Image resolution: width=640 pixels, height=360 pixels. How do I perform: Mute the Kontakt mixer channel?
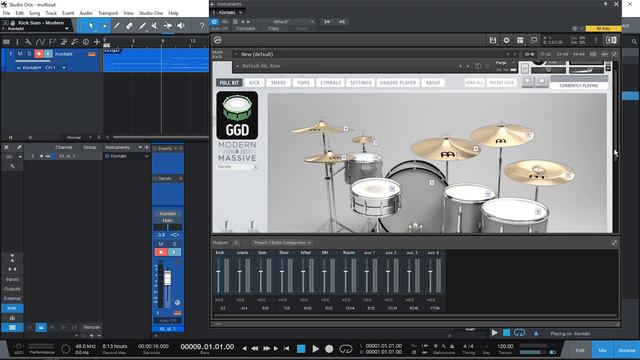point(161,244)
